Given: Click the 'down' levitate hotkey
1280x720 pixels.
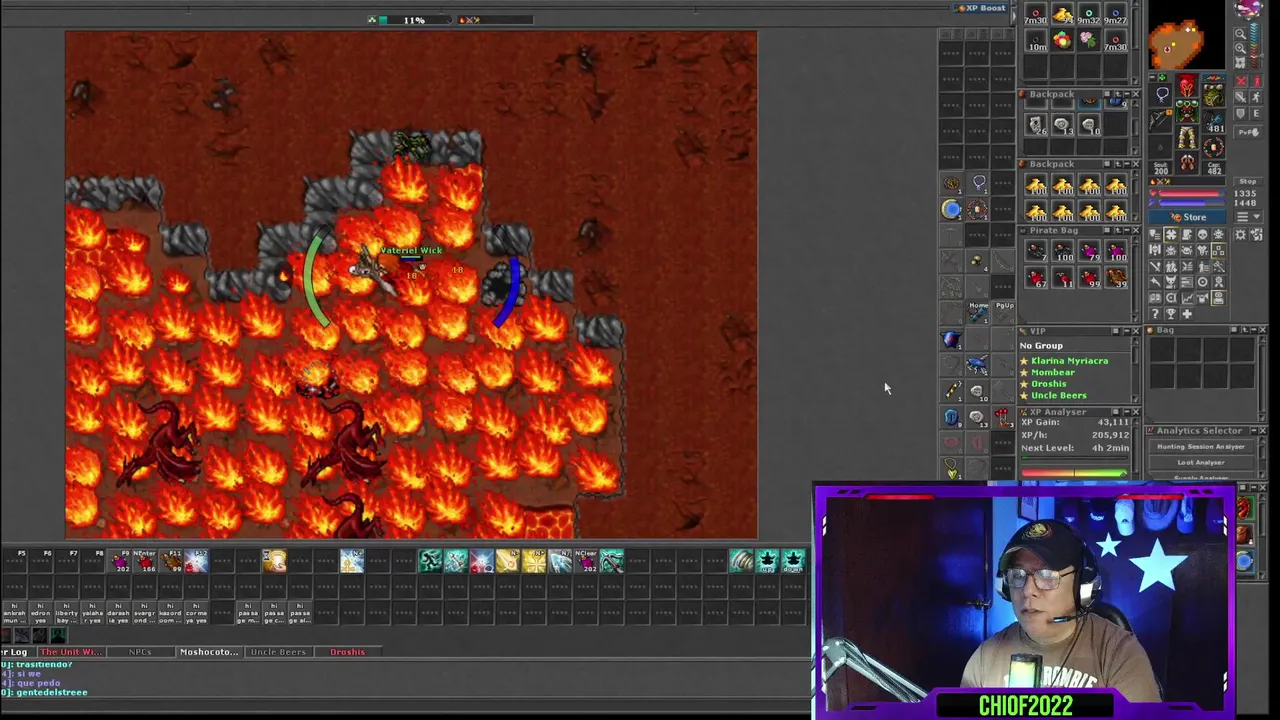Looking at the screenshot, I should pos(794,561).
